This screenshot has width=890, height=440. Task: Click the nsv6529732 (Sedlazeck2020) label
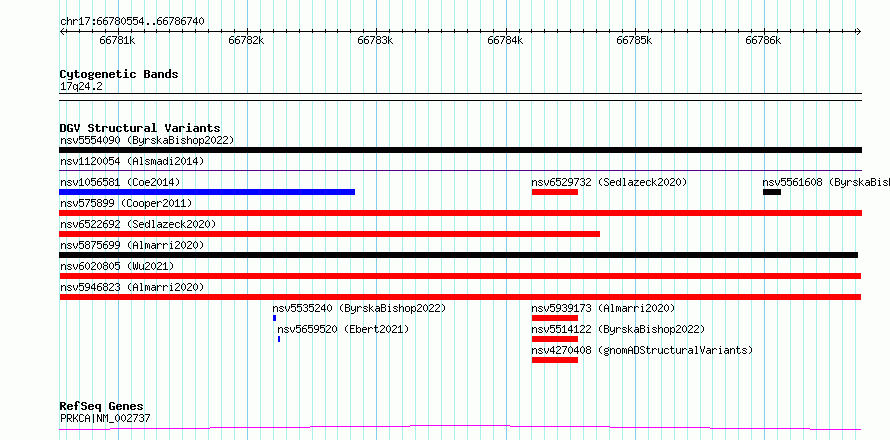tap(609, 182)
